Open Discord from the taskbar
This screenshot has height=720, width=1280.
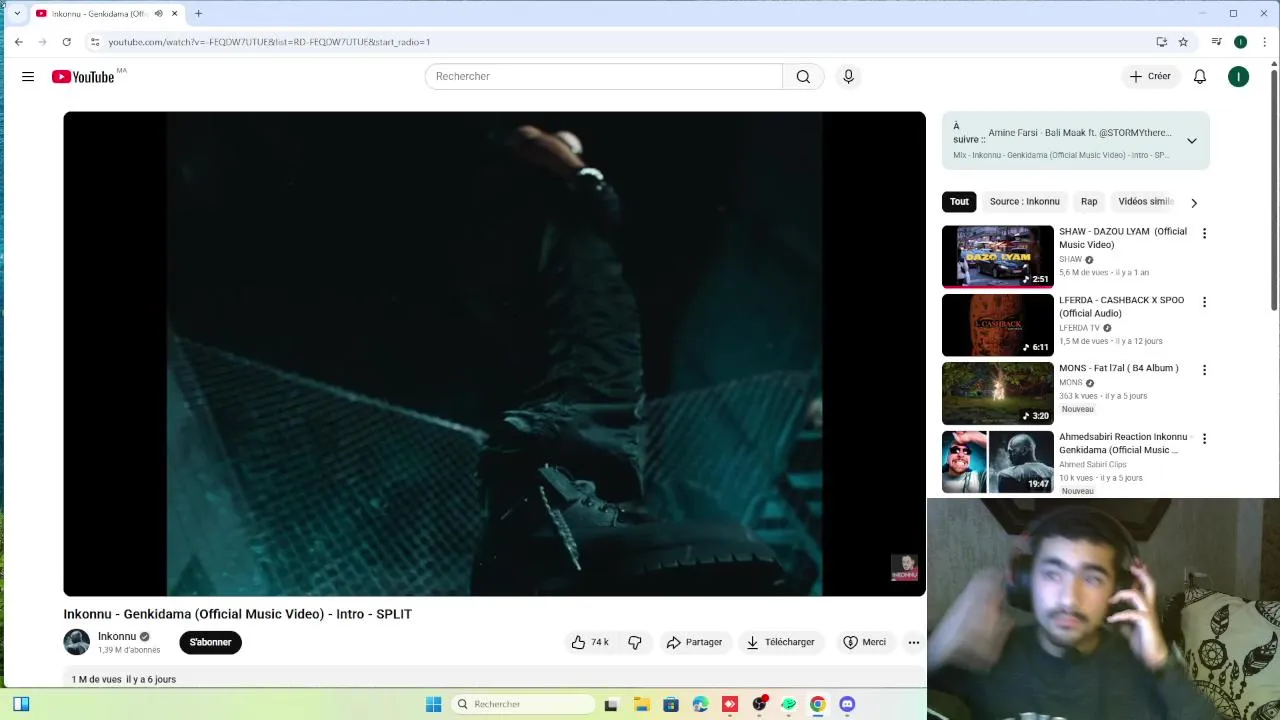(847, 704)
